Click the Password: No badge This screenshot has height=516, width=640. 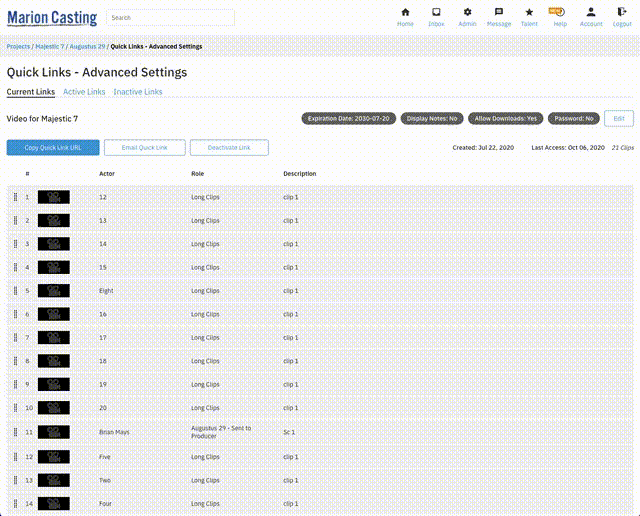(x=573, y=118)
